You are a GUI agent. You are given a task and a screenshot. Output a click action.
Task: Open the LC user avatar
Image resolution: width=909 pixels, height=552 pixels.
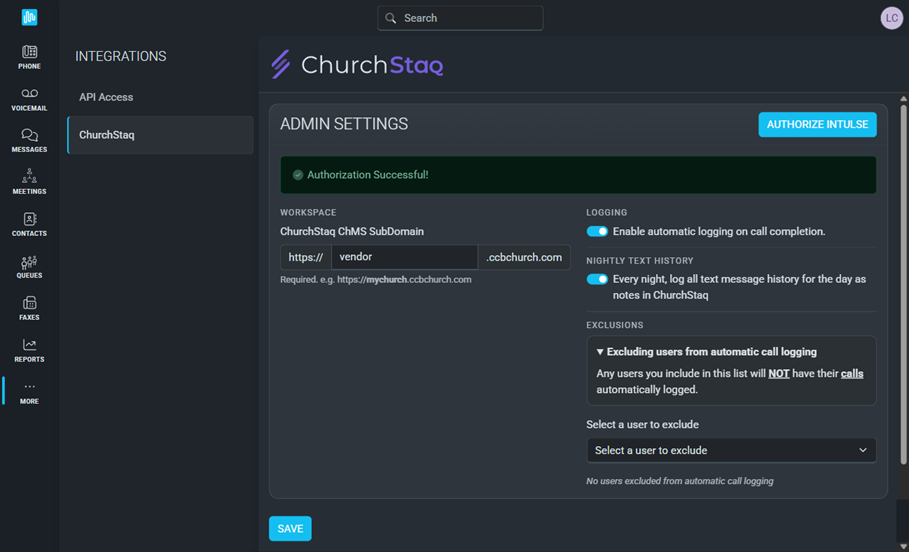(x=892, y=18)
